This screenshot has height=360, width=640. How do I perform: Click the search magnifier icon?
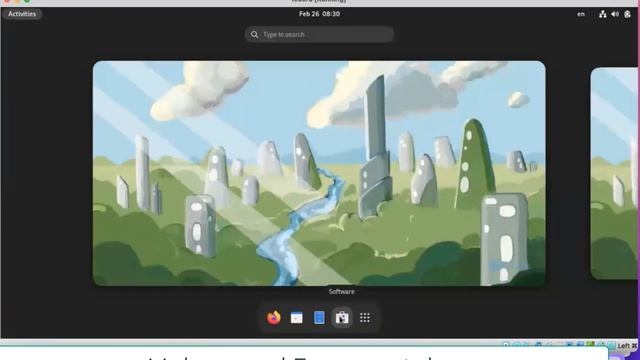coord(254,34)
